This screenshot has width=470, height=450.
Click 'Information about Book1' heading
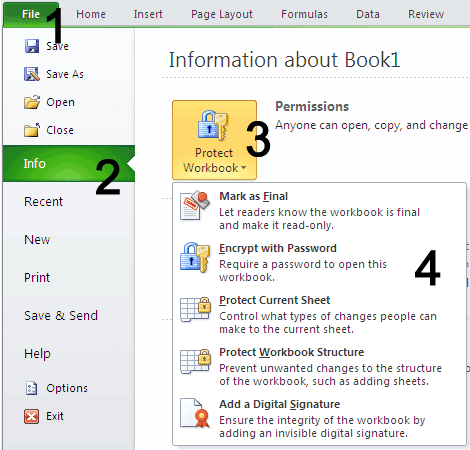[x=284, y=60]
